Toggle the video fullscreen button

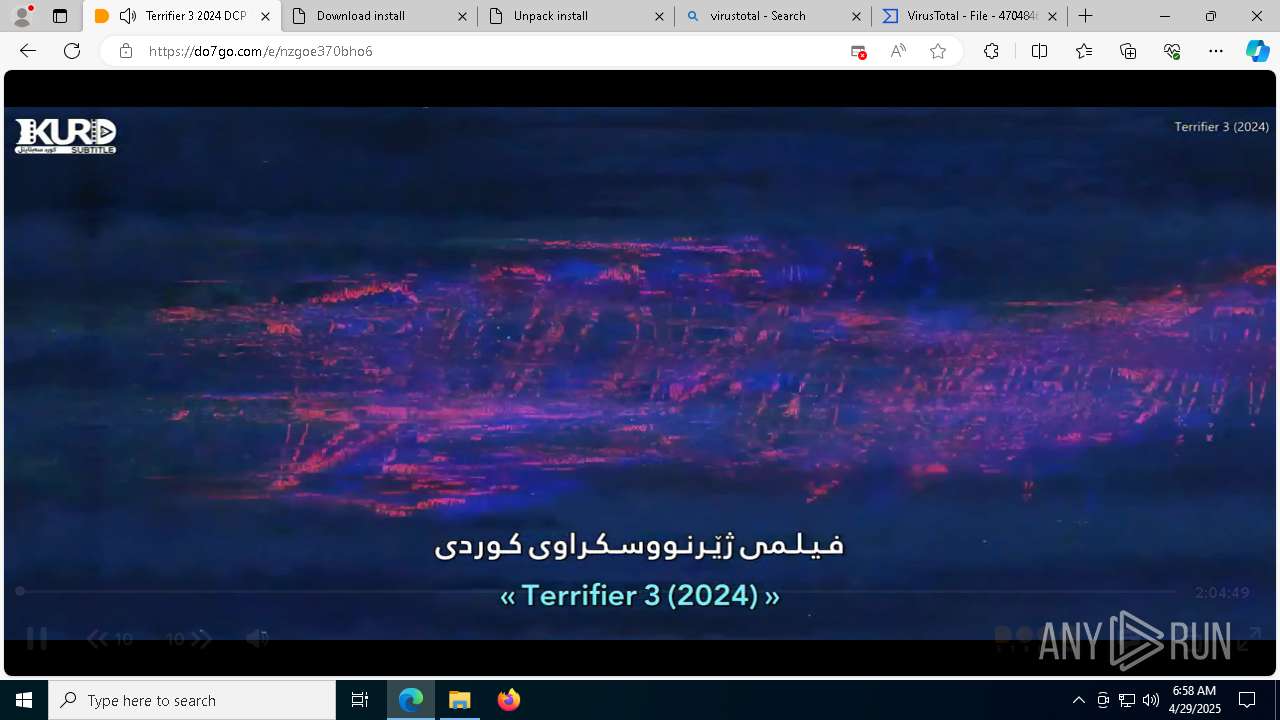pos(1248,638)
